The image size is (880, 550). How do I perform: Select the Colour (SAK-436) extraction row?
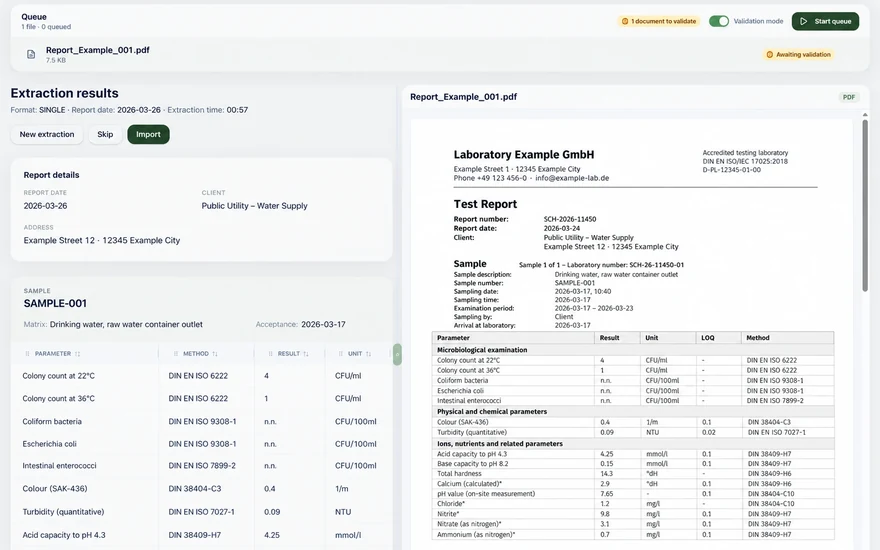coord(201,488)
